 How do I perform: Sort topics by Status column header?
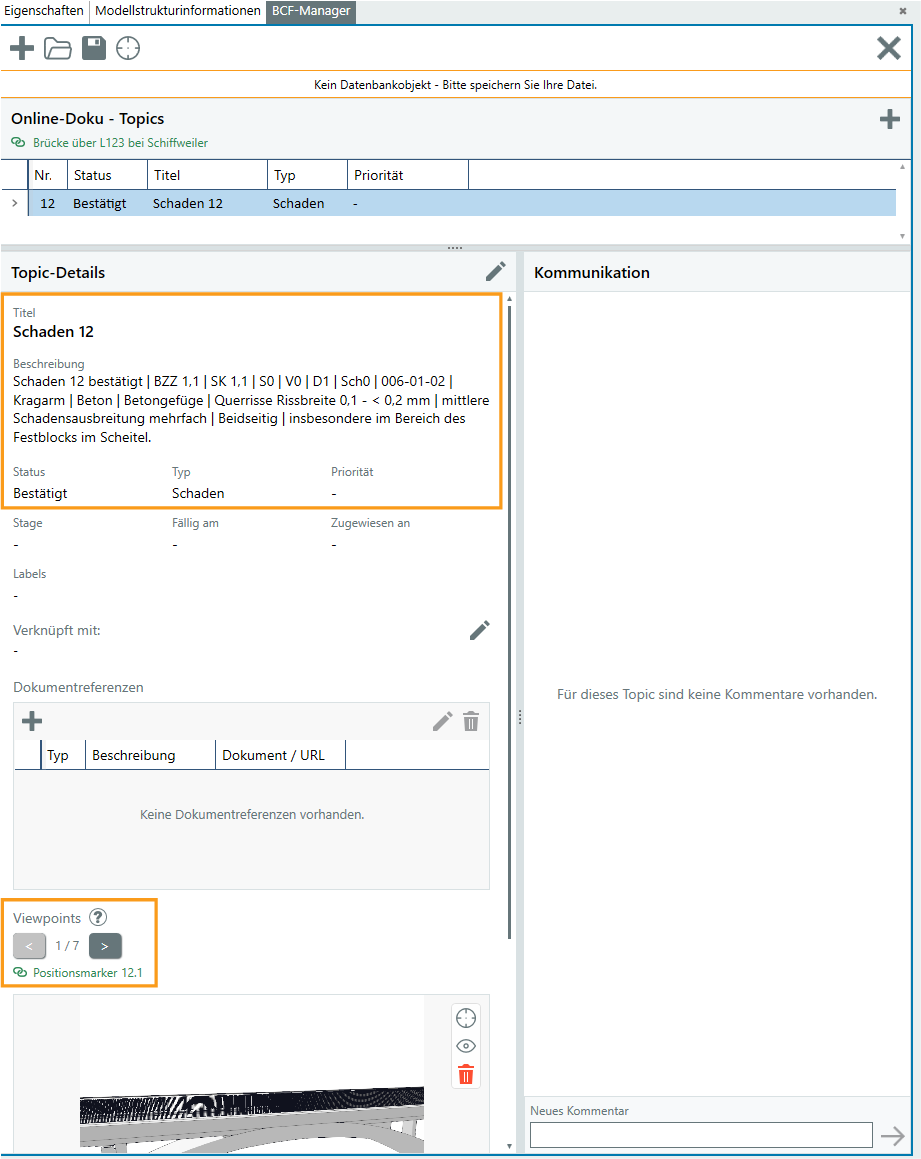[x=107, y=175]
